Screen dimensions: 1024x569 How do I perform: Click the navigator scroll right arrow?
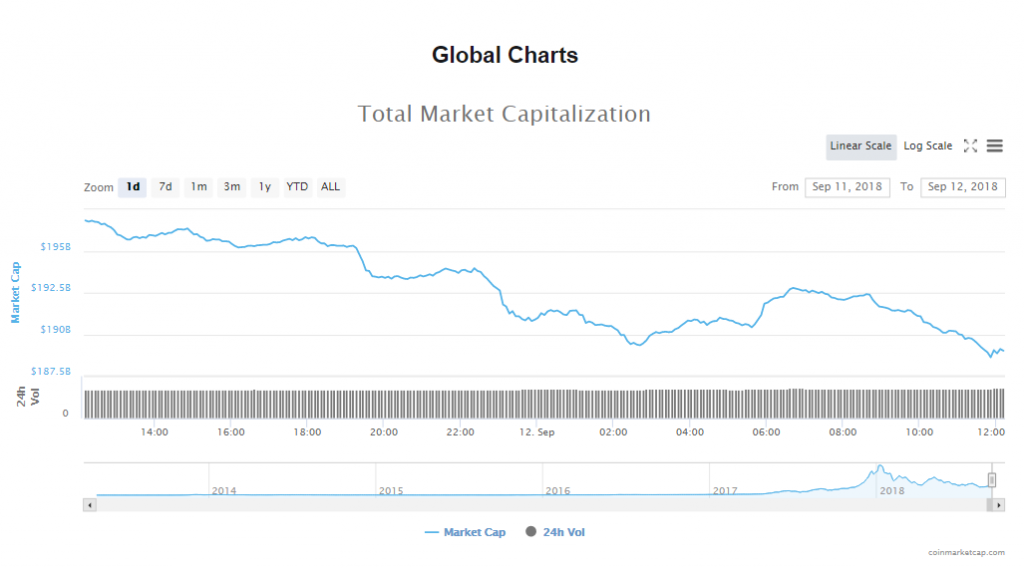[x=999, y=505]
